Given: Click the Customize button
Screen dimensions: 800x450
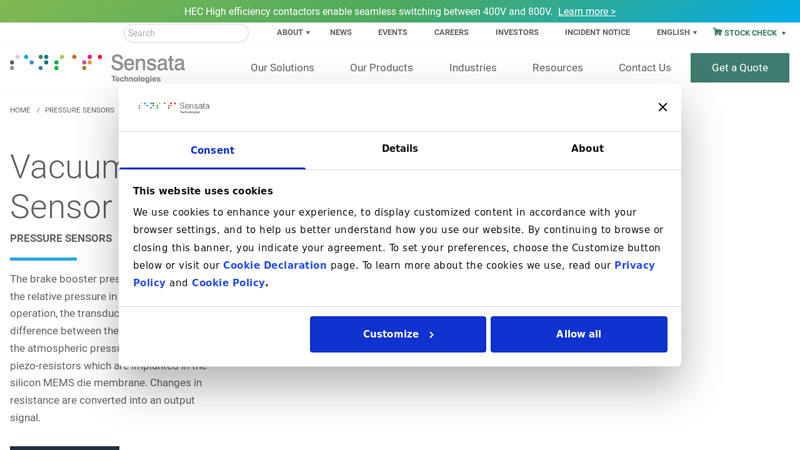Looking at the screenshot, I should [398, 334].
